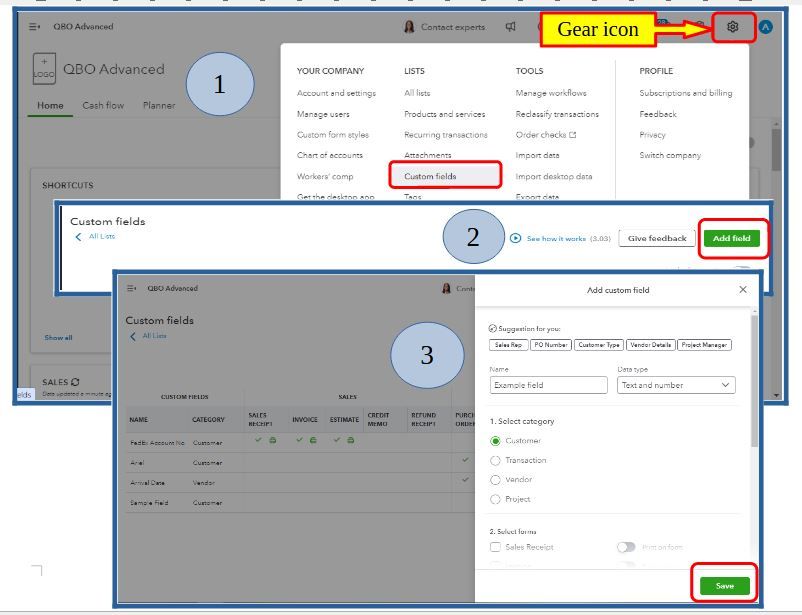Click the refresh icon next to SALES

point(75,382)
